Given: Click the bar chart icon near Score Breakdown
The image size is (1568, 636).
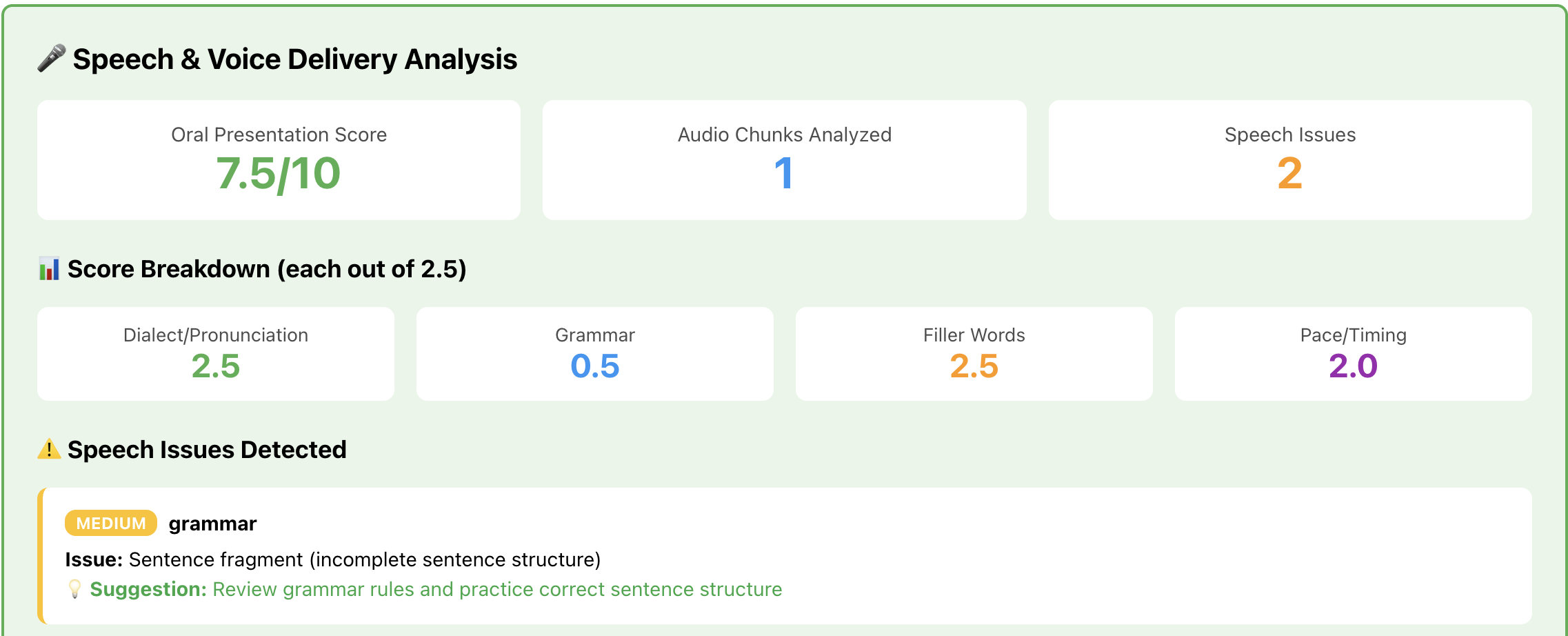Looking at the screenshot, I should coord(49,269).
